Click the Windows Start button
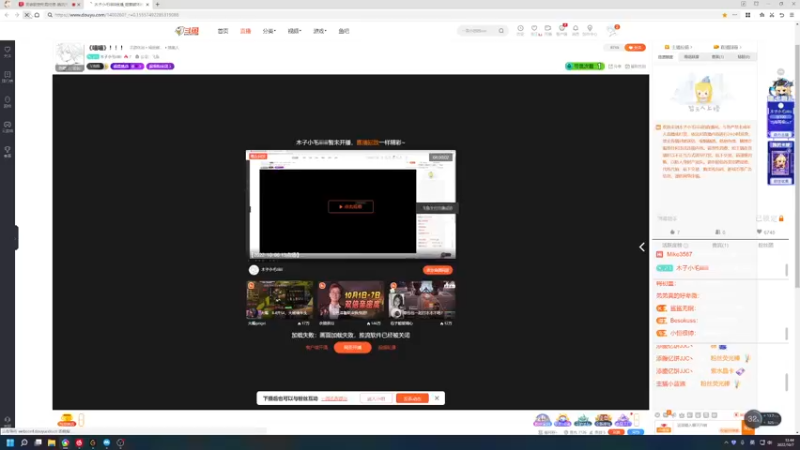 click(x=10, y=443)
